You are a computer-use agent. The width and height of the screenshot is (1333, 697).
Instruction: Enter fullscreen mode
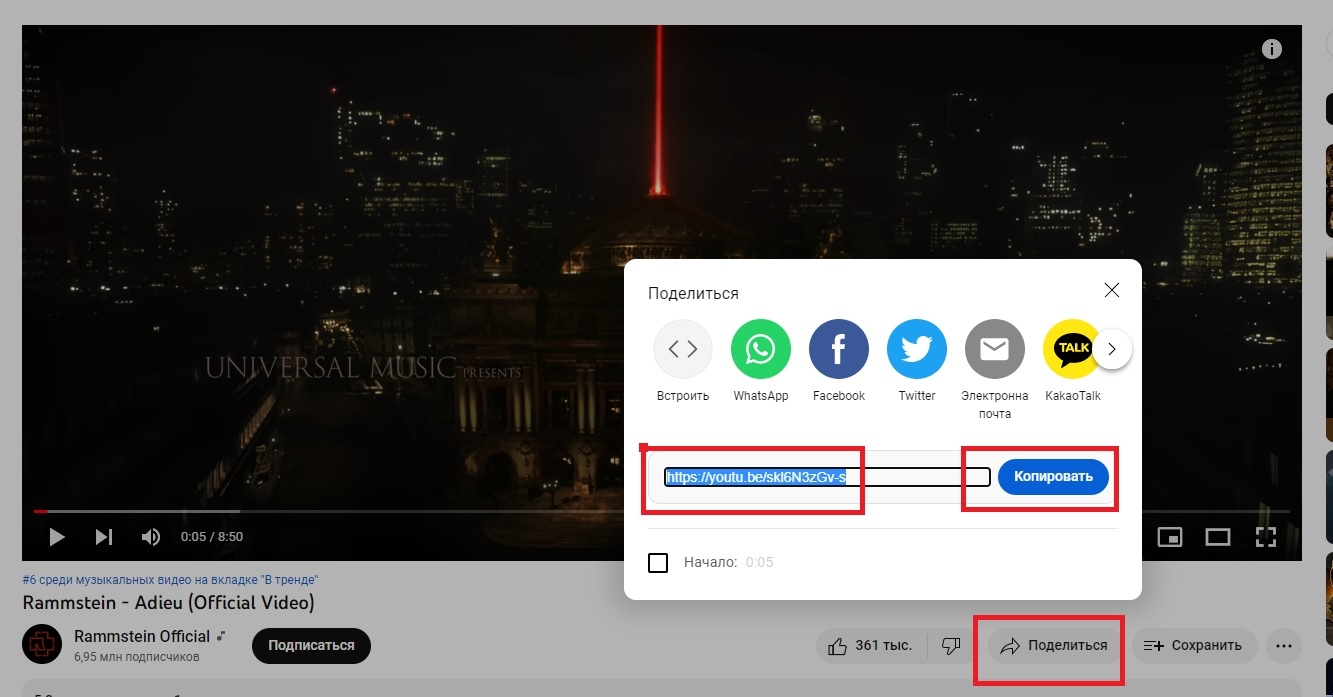(x=1265, y=537)
